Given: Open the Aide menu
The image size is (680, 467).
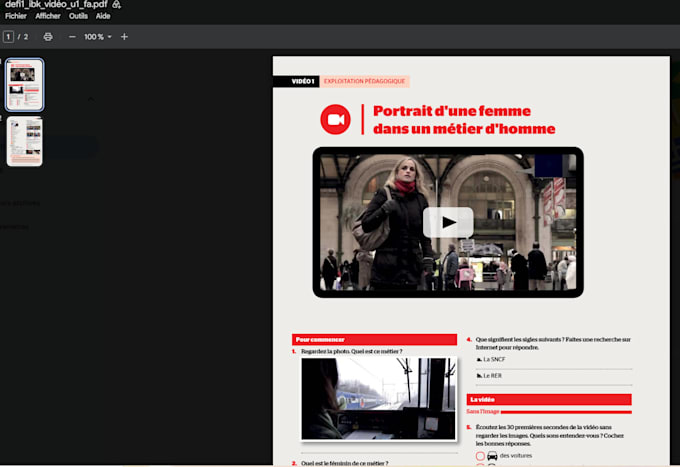Looking at the screenshot, I should [103, 16].
